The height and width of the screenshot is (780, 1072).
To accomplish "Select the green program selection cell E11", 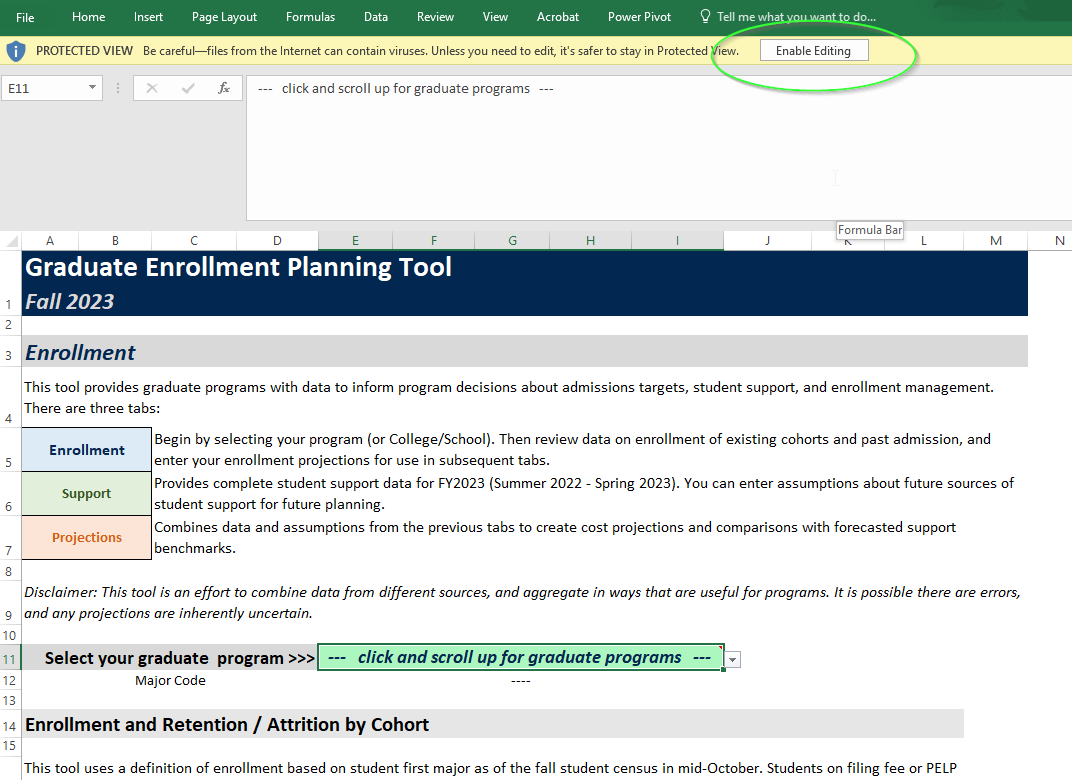I will point(520,658).
